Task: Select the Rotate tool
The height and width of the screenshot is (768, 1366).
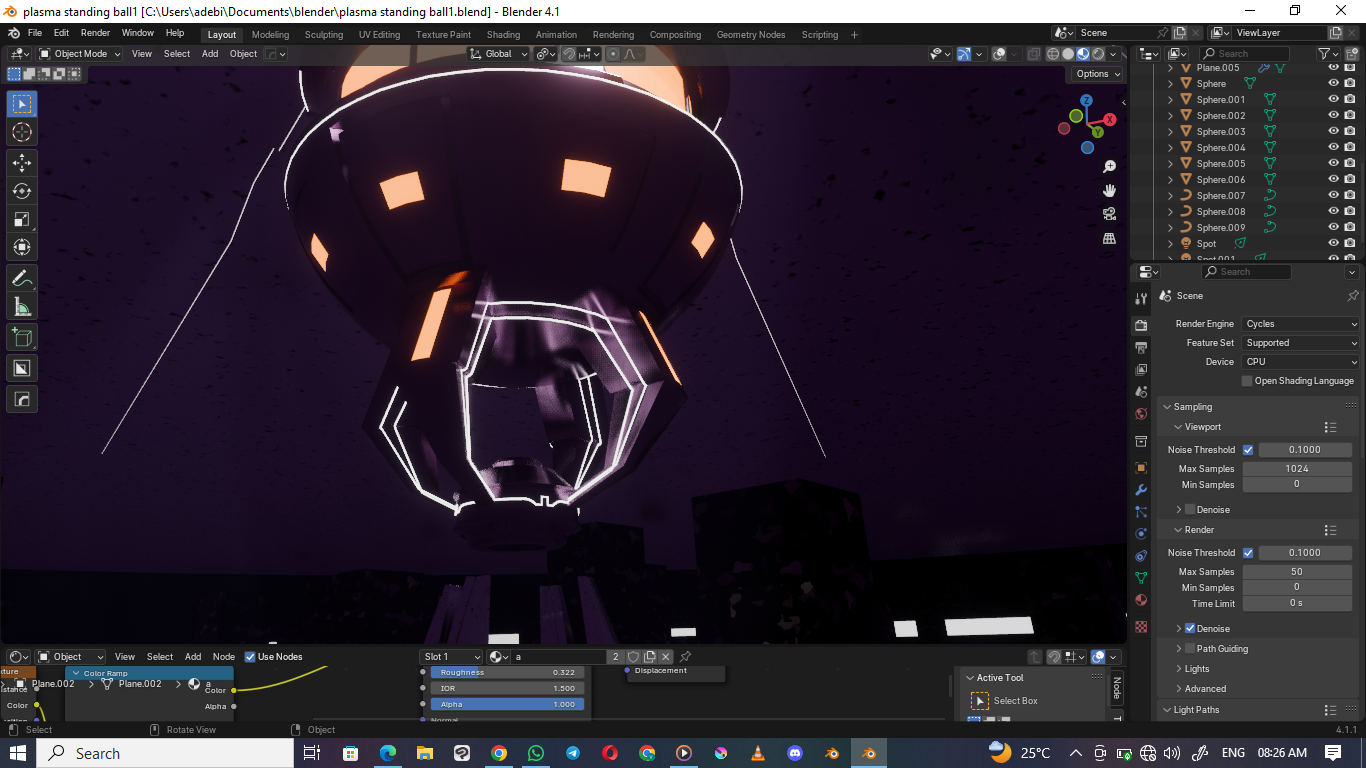Action: (22, 191)
